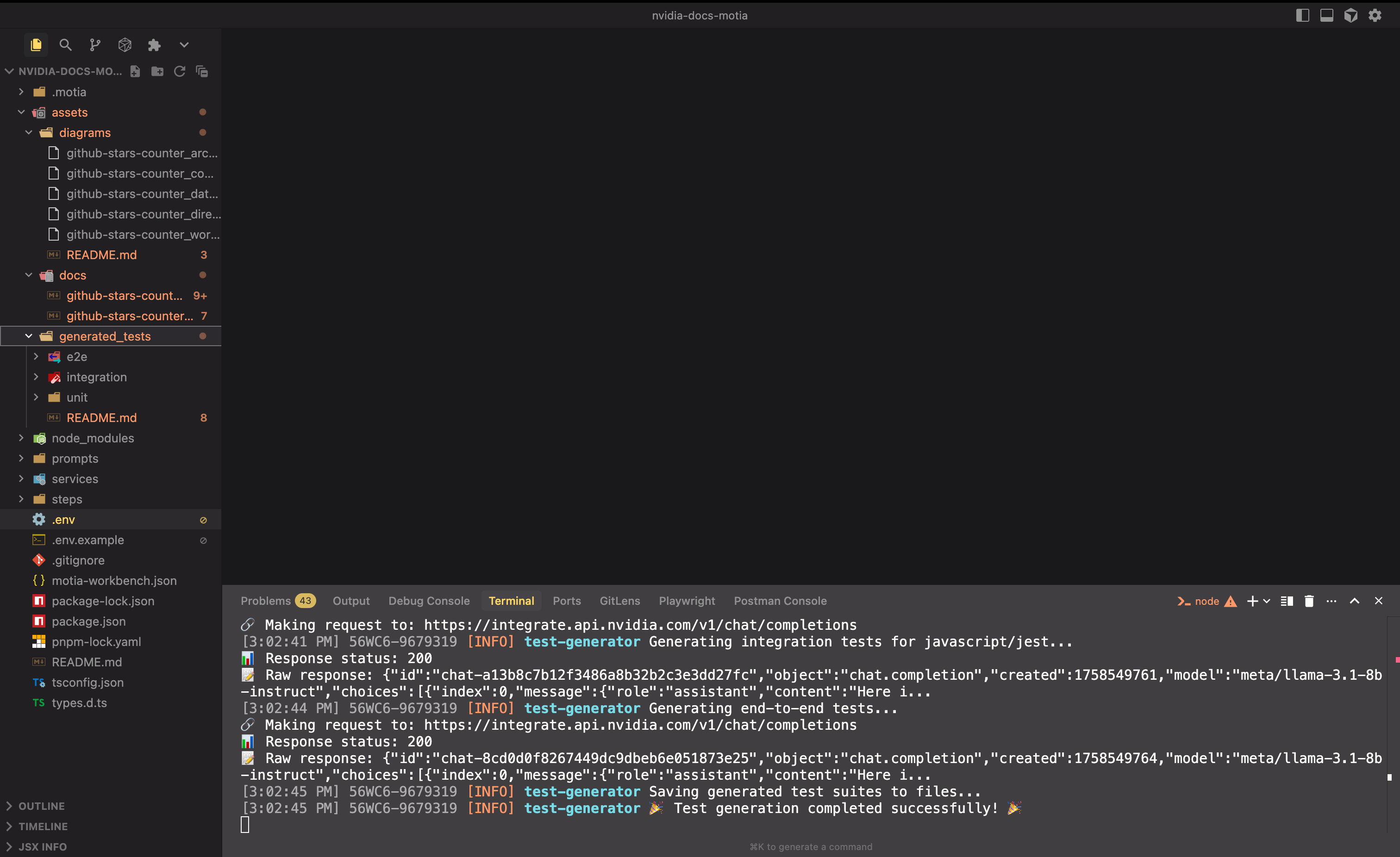
Task: Collapse the generated_tests folder
Action: 28,336
